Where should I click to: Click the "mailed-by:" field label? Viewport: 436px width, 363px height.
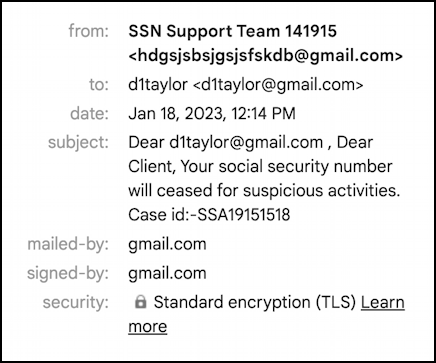[68, 245]
